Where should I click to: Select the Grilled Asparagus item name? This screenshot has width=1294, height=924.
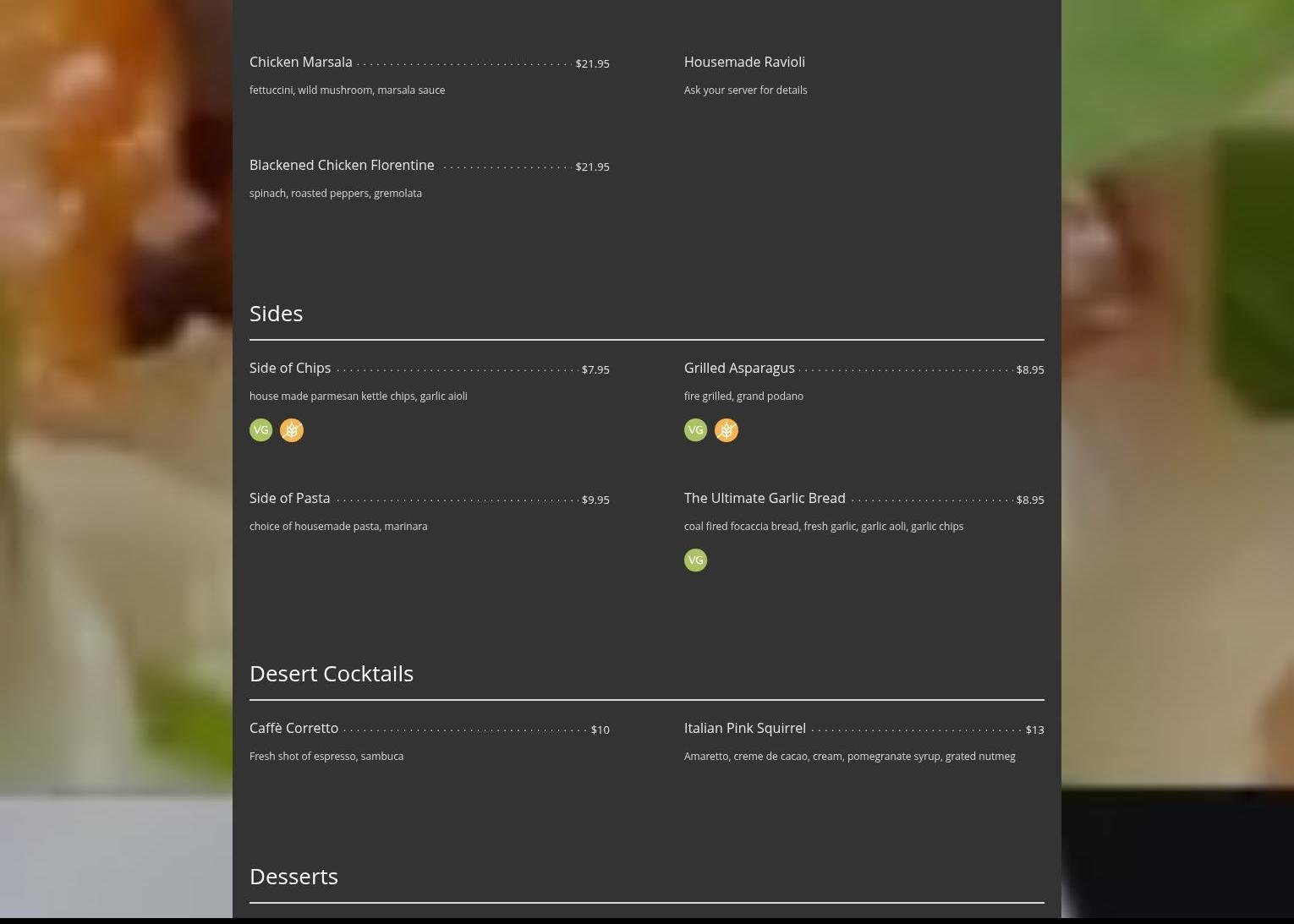click(x=739, y=368)
